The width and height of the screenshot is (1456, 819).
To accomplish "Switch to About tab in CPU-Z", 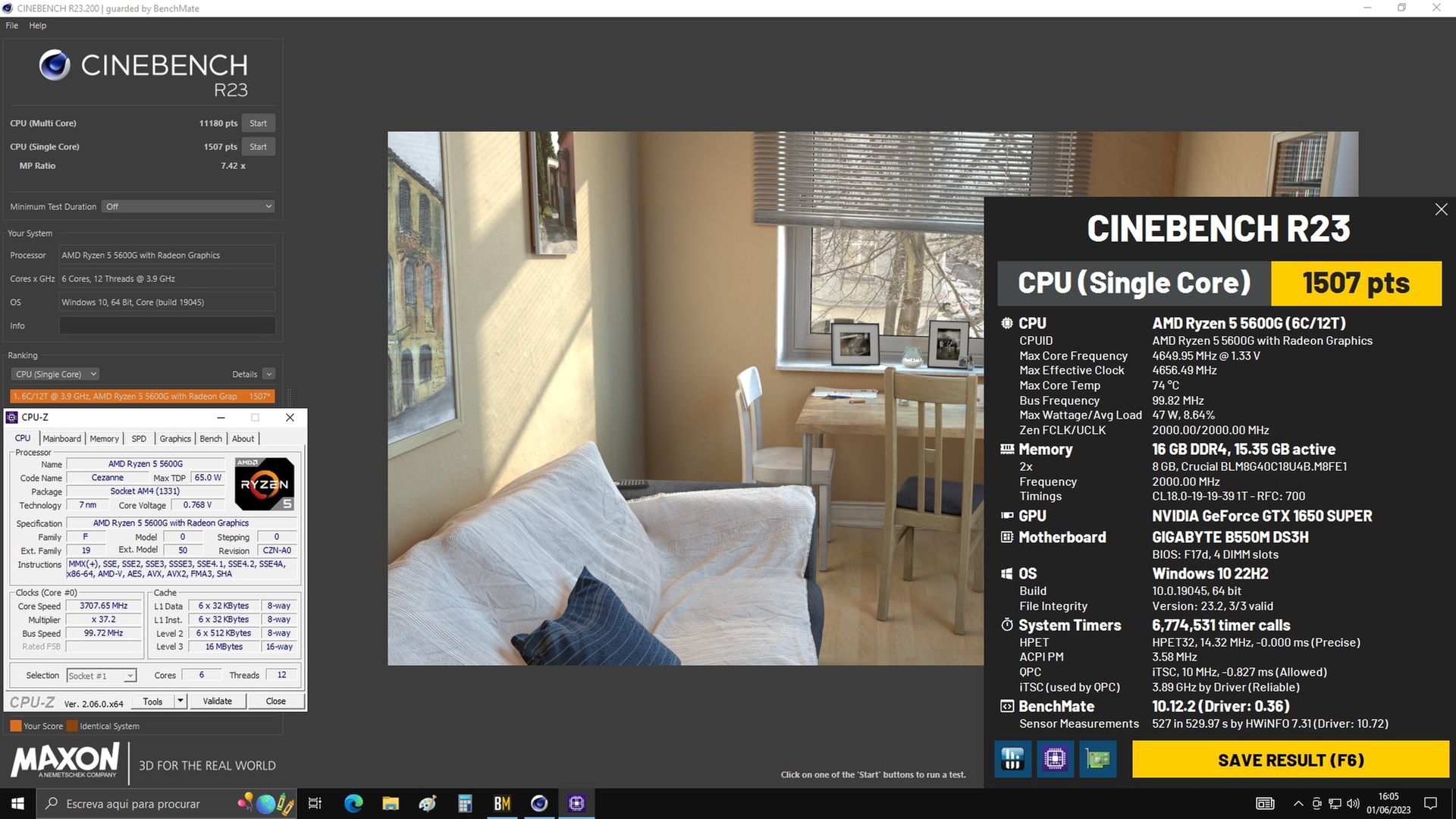I will [243, 438].
